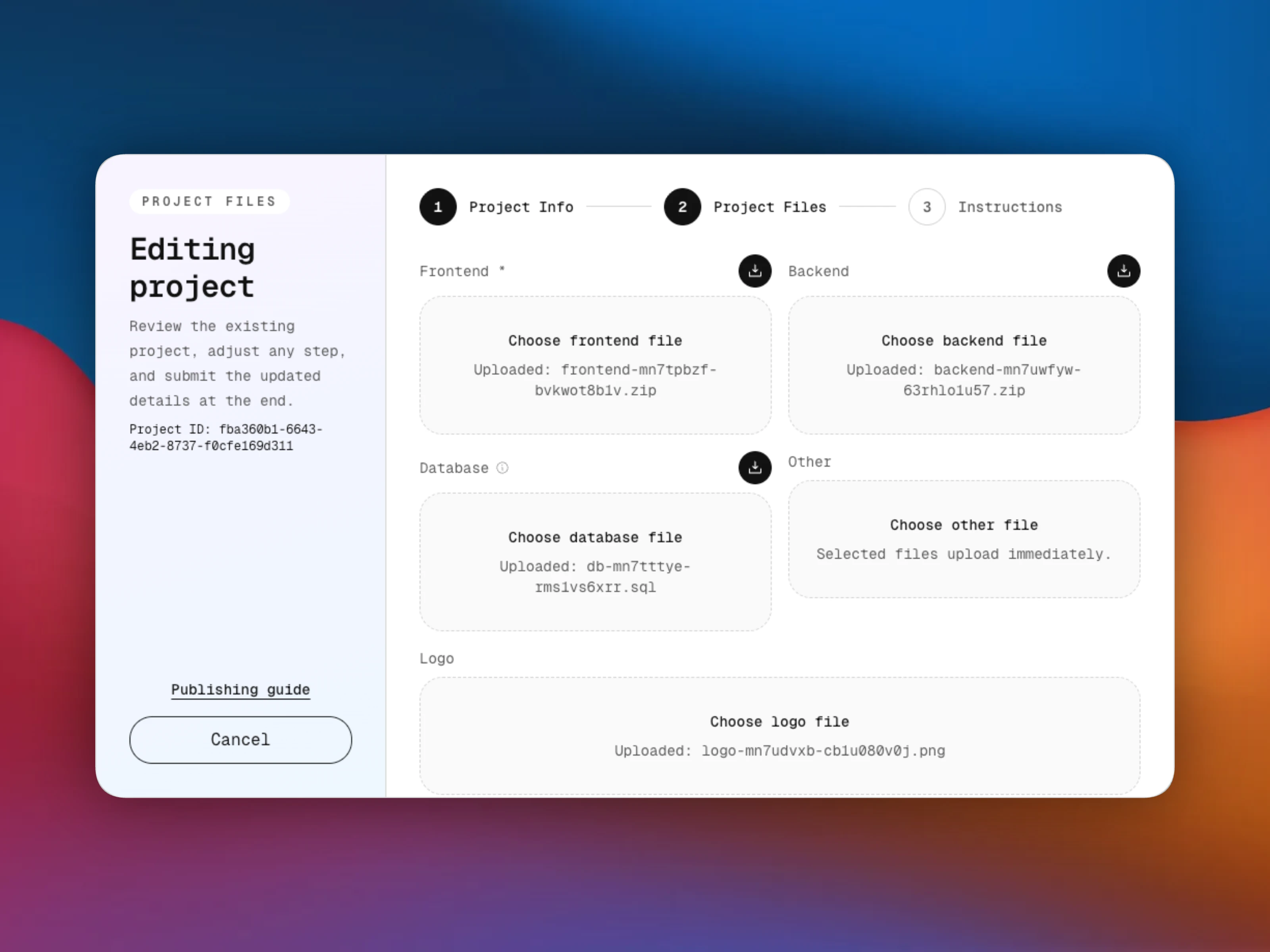Click the Project ID text

(x=225, y=437)
